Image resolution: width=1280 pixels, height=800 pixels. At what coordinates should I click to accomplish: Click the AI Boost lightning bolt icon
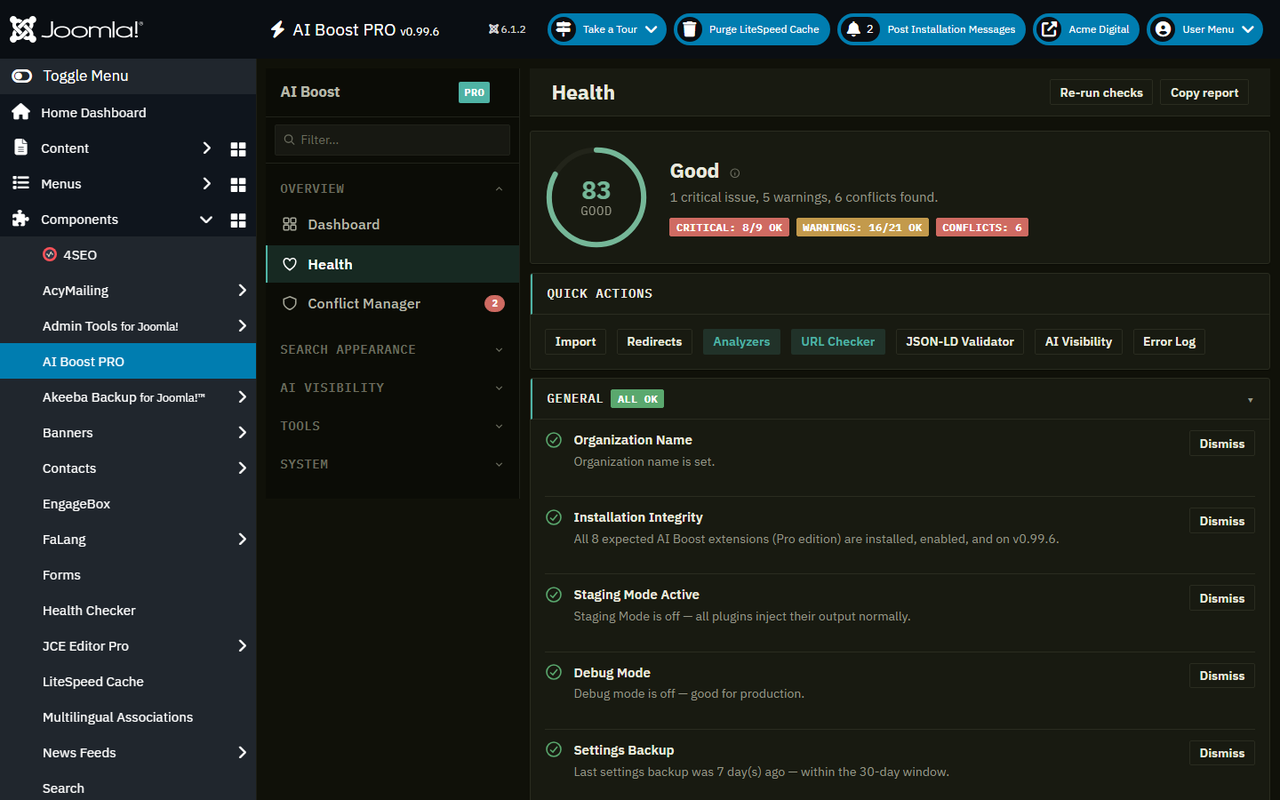tap(277, 30)
